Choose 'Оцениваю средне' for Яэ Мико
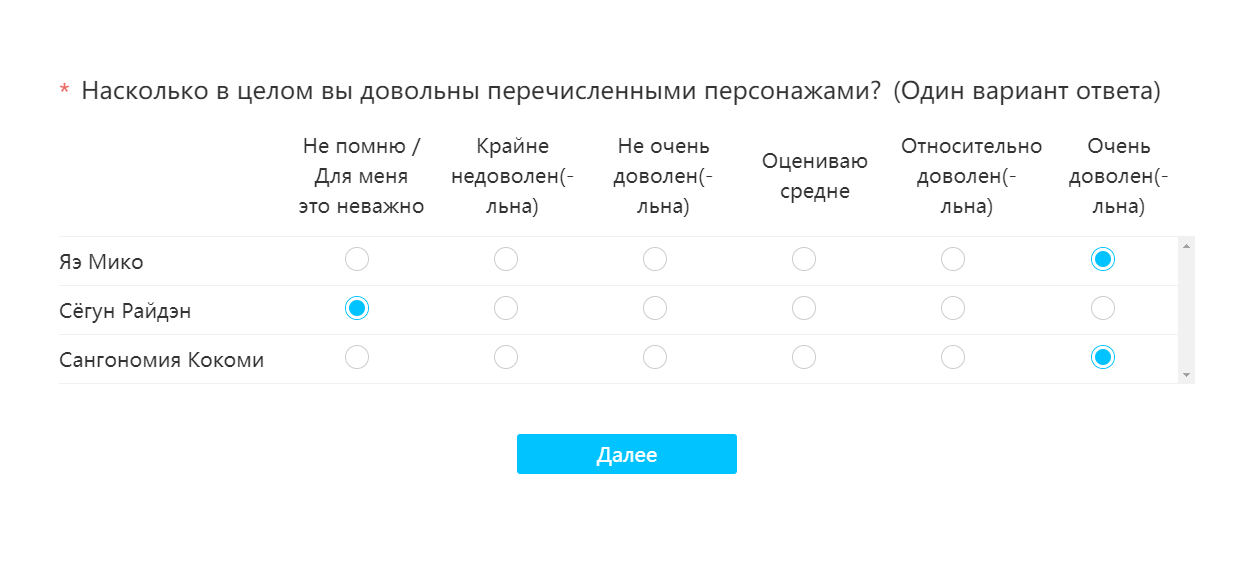1253x571 pixels. 804,260
